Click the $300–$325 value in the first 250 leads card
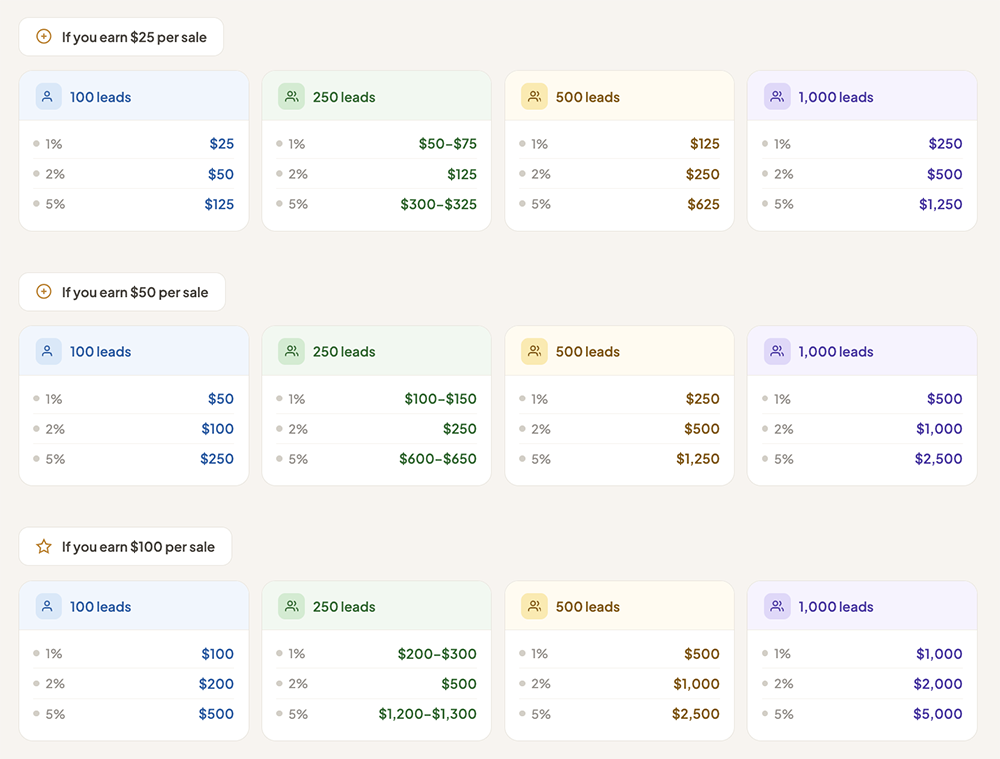 [438, 204]
